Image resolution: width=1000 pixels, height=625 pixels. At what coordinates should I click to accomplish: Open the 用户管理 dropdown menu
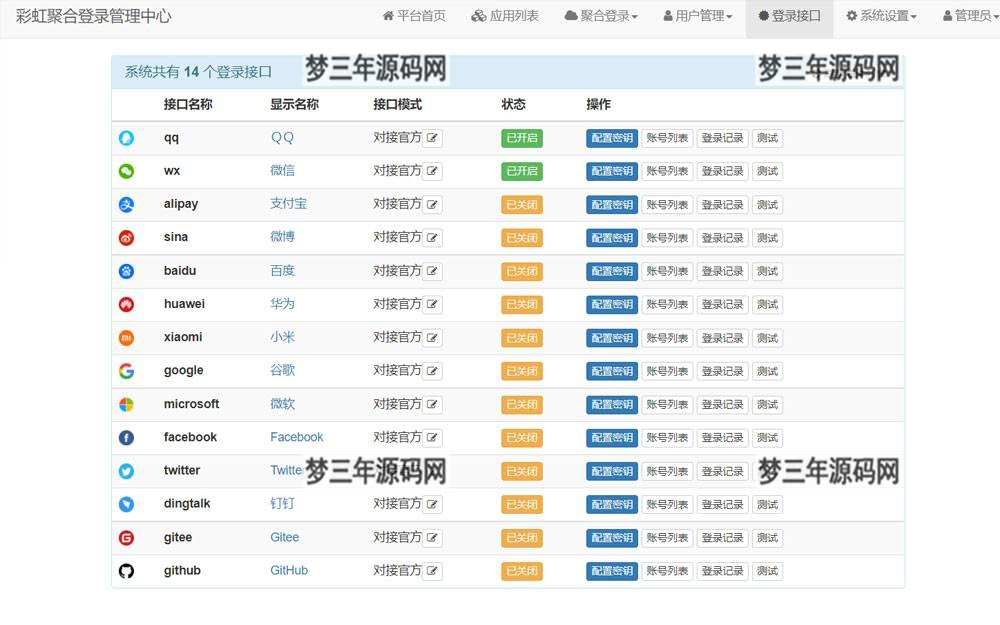pyautogui.click(x=698, y=17)
